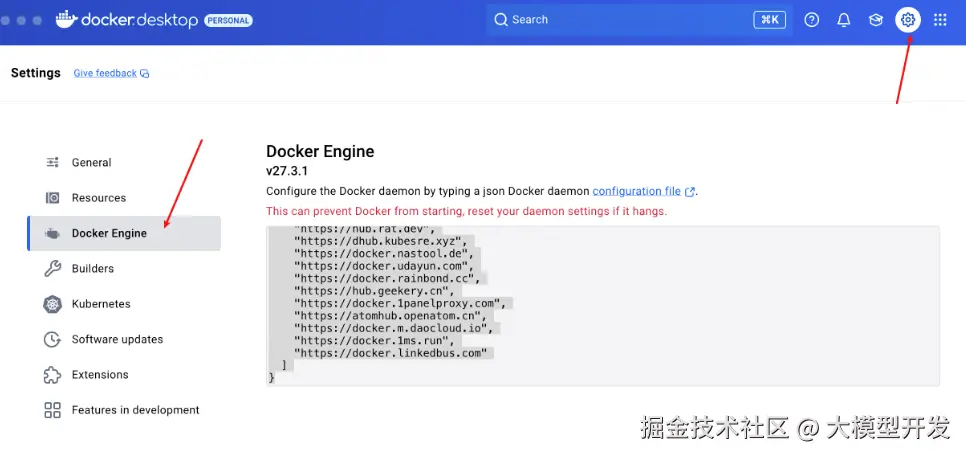Go to Builders settings
The width and height of the screenshot is (966, 457).
point(124,269)
